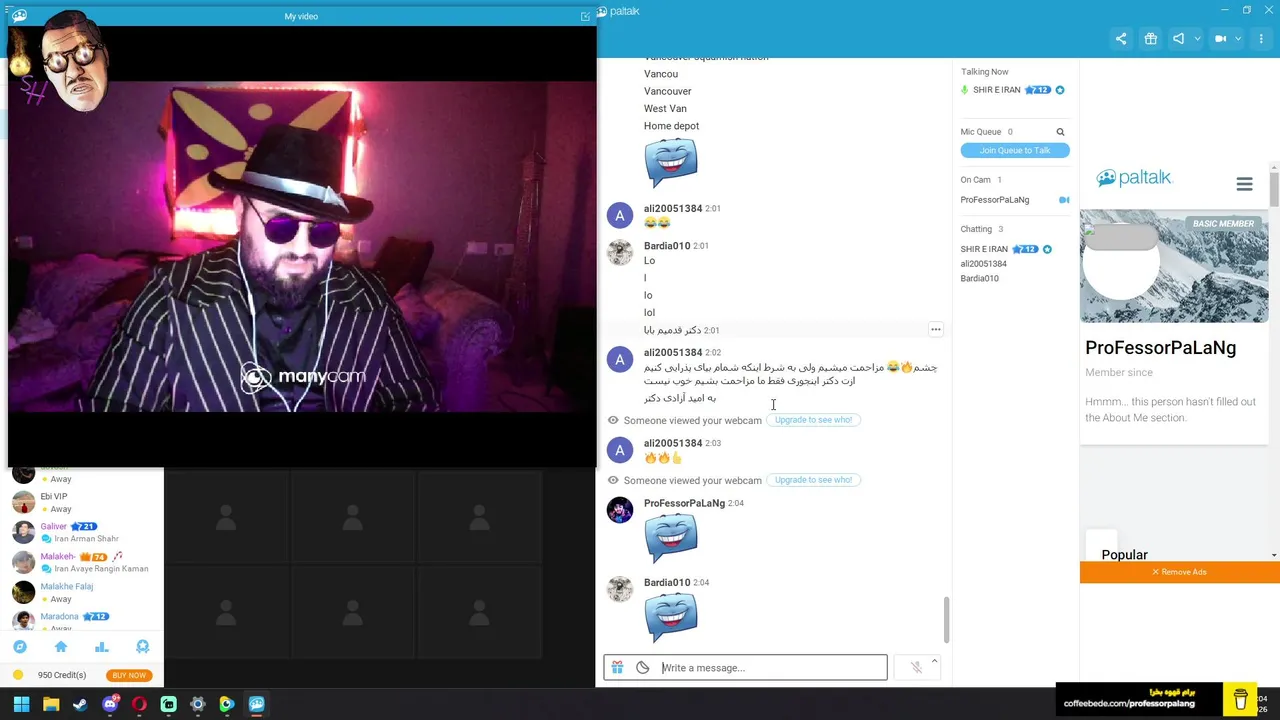Select Malakhe Falaj in contacts list
Viewport: 1280px width, 720px height.
point(67,586)
